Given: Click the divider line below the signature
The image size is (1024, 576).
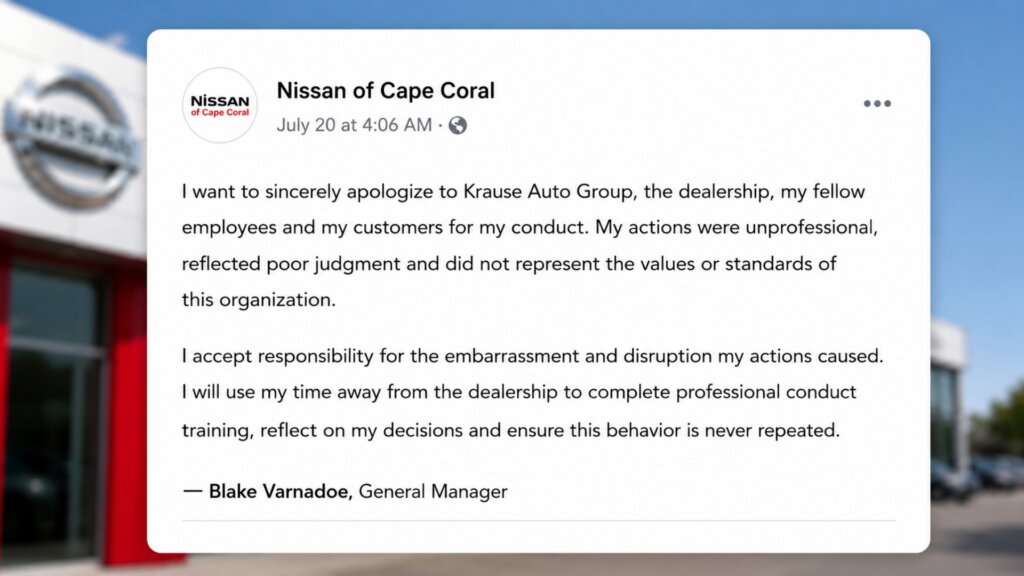Looking at the screenshot, I should coord(539,520).
